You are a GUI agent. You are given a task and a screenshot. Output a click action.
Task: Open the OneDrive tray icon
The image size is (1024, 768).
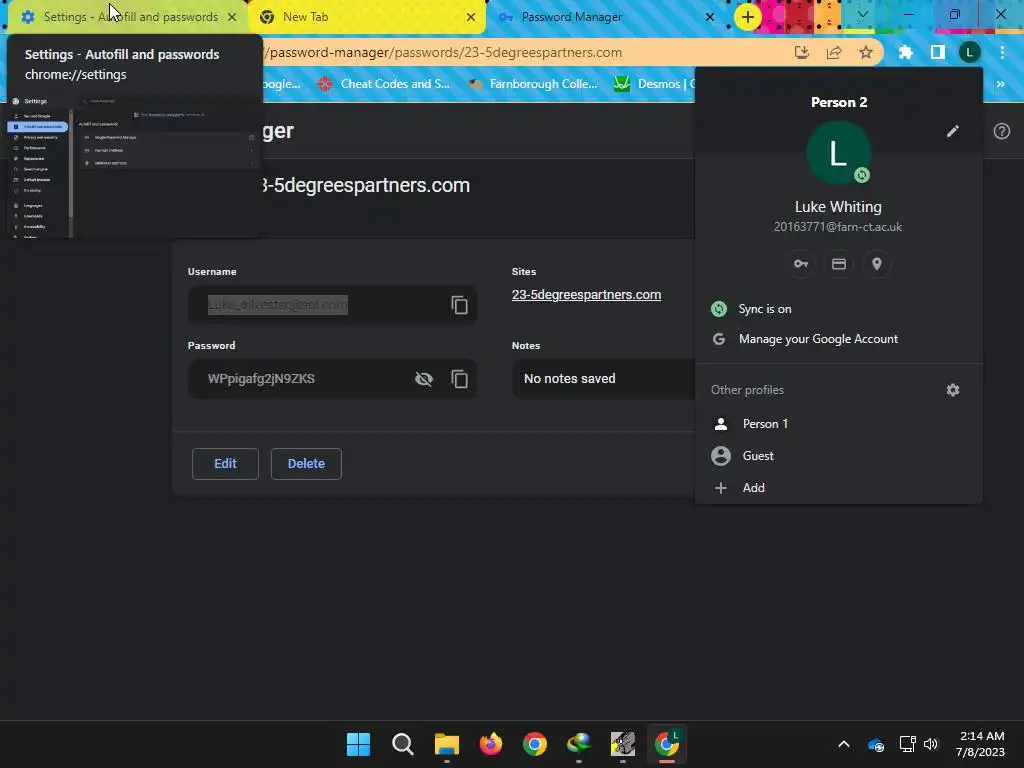point(876,744)
